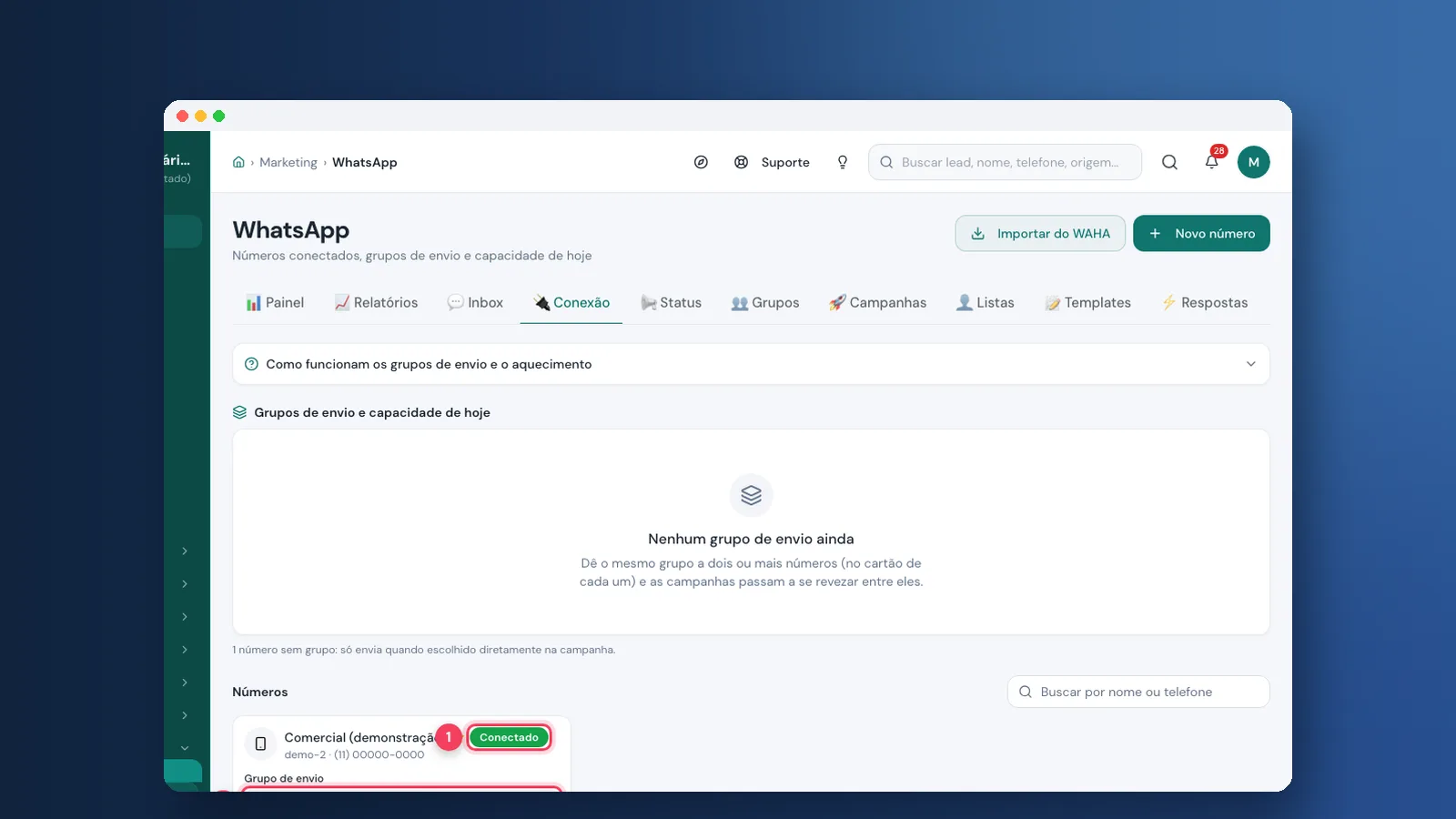Screen dimensions: 1456x819
Task: Open the user avatar M menu
Action: [x=1253, y=162]
